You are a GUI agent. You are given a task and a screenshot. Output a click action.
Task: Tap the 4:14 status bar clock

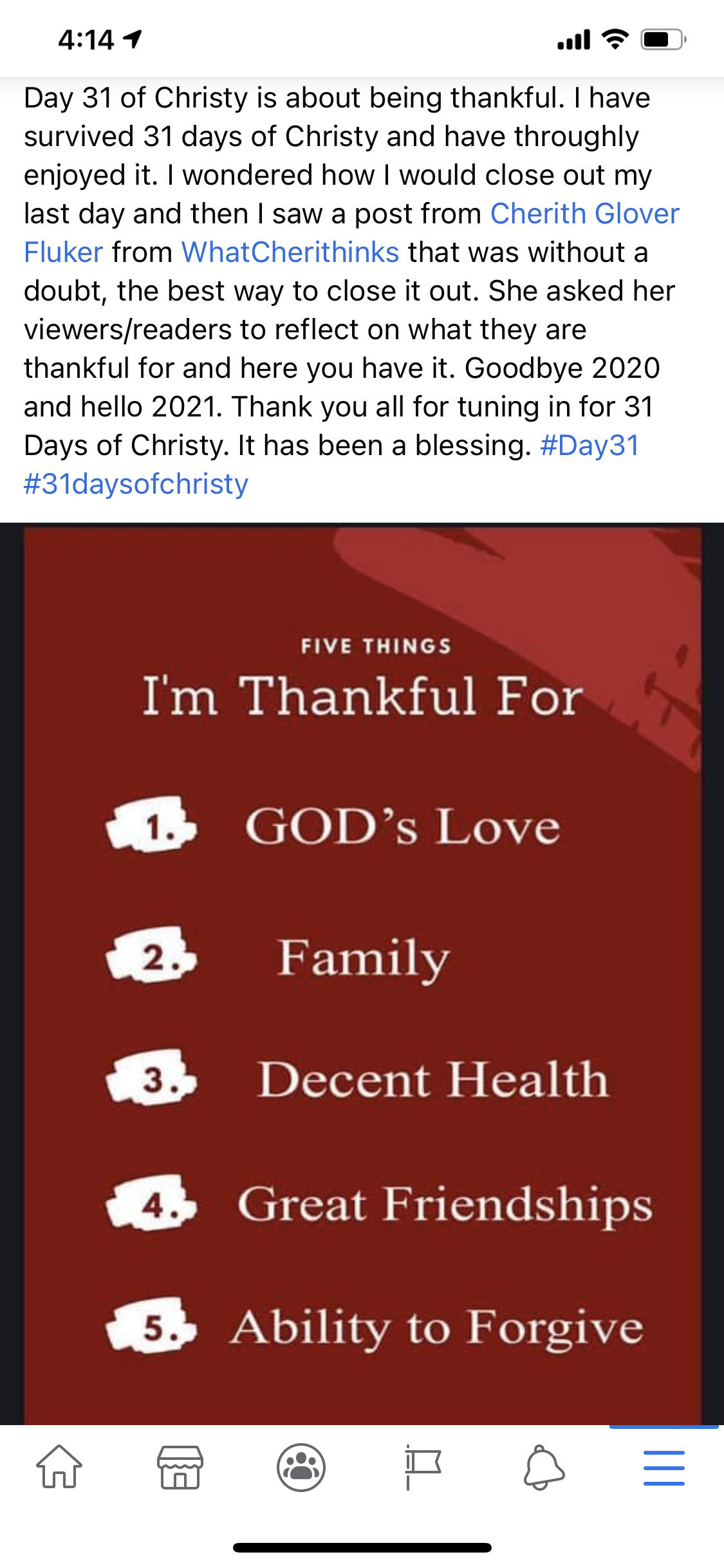(x=86, y=40)
